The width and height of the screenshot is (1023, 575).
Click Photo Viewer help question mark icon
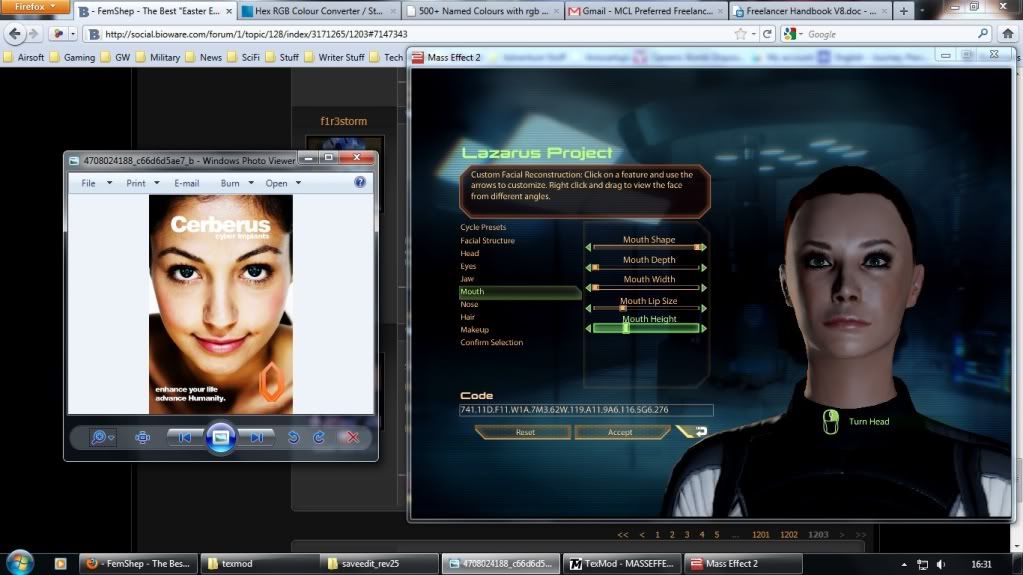click(360, 183)
